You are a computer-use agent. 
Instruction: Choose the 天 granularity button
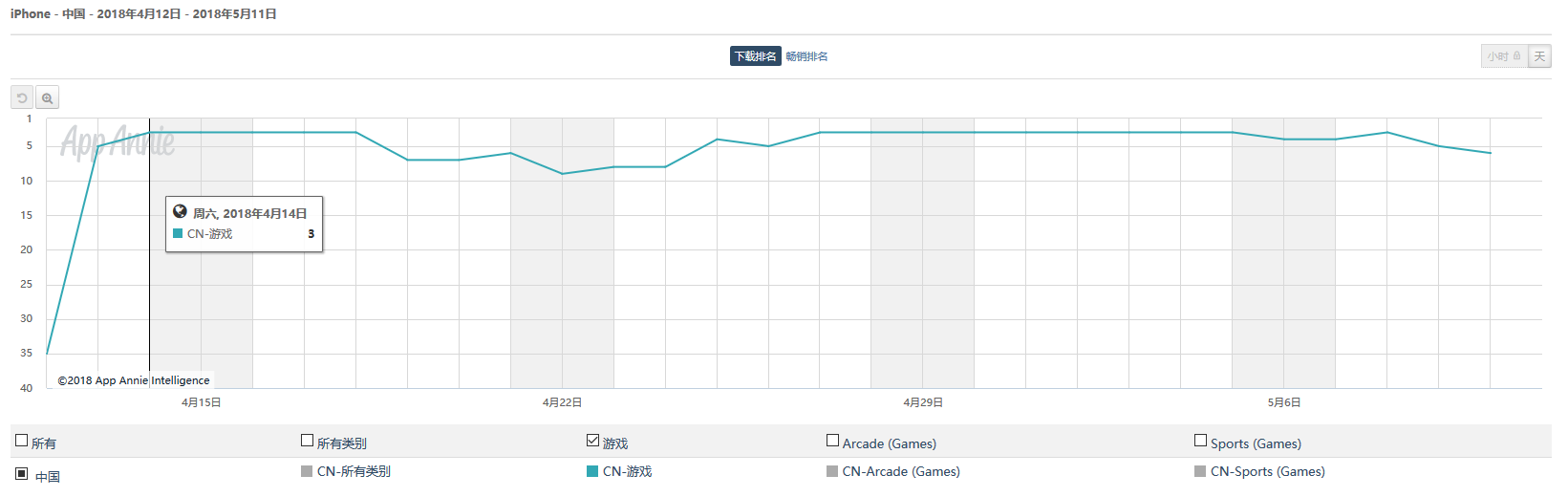pyautogui.click(x=1539, y=56)
